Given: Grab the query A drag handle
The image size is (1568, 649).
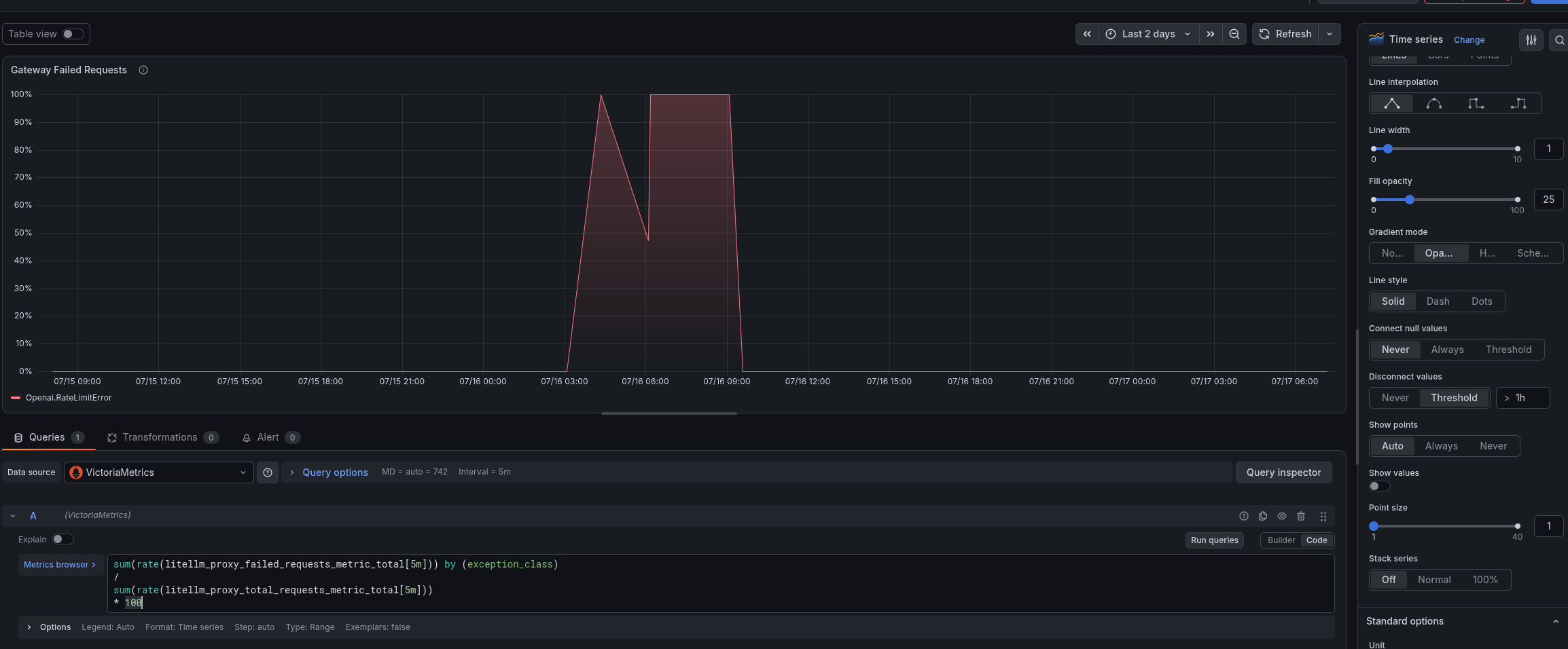Looking at the screenshot, I should 1323,516.
